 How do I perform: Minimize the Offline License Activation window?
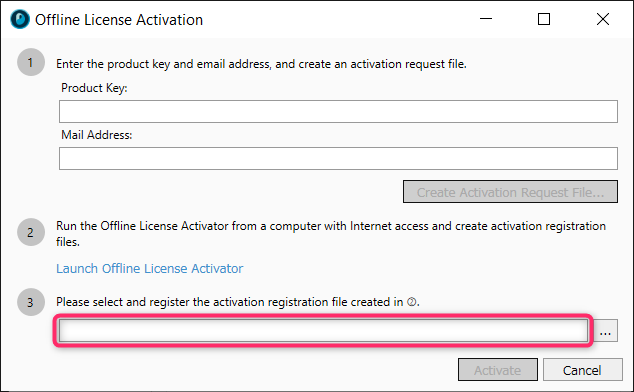[486, 19]
